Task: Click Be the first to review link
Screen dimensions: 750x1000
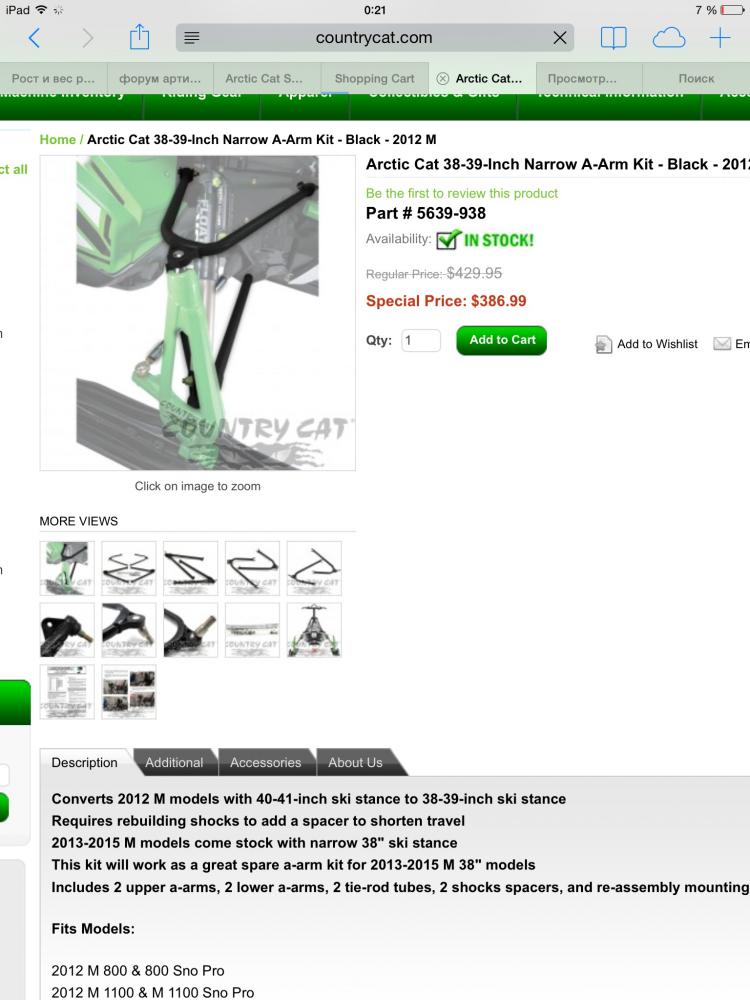Action: pyautogui.click(x=462, y=193)
